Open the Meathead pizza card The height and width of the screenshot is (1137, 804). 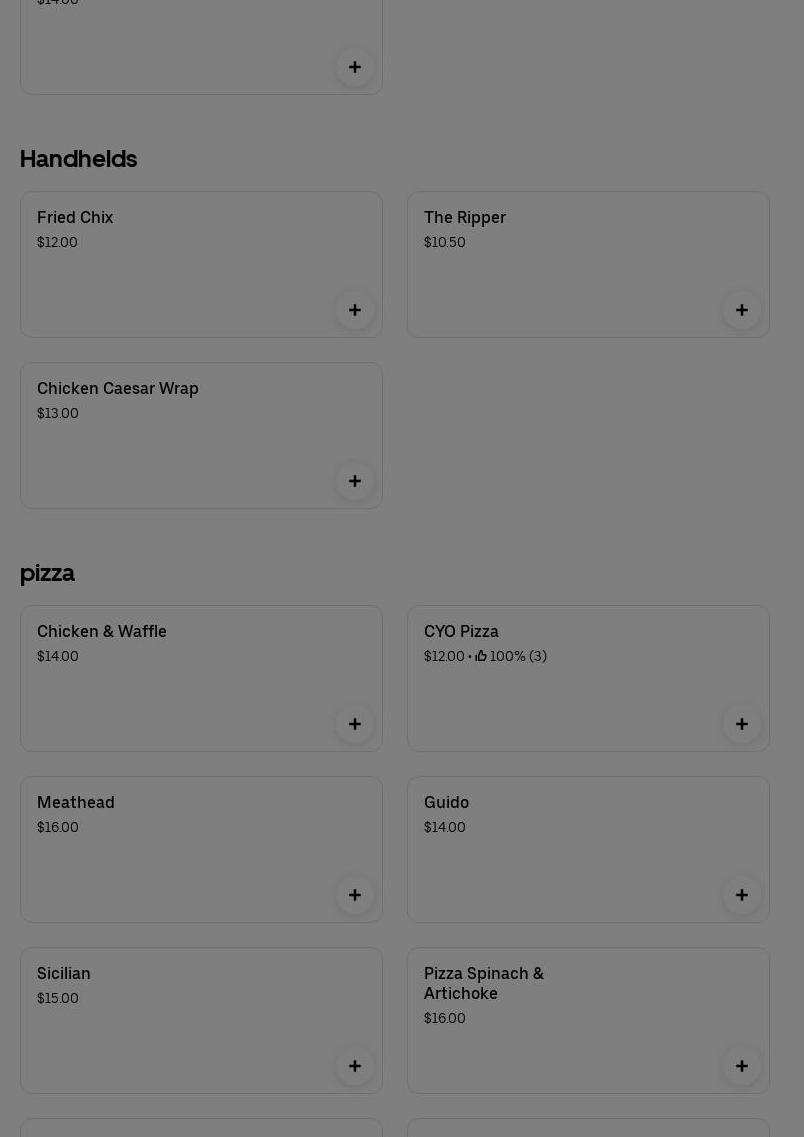pyautogui.click(x=202, y=850)
